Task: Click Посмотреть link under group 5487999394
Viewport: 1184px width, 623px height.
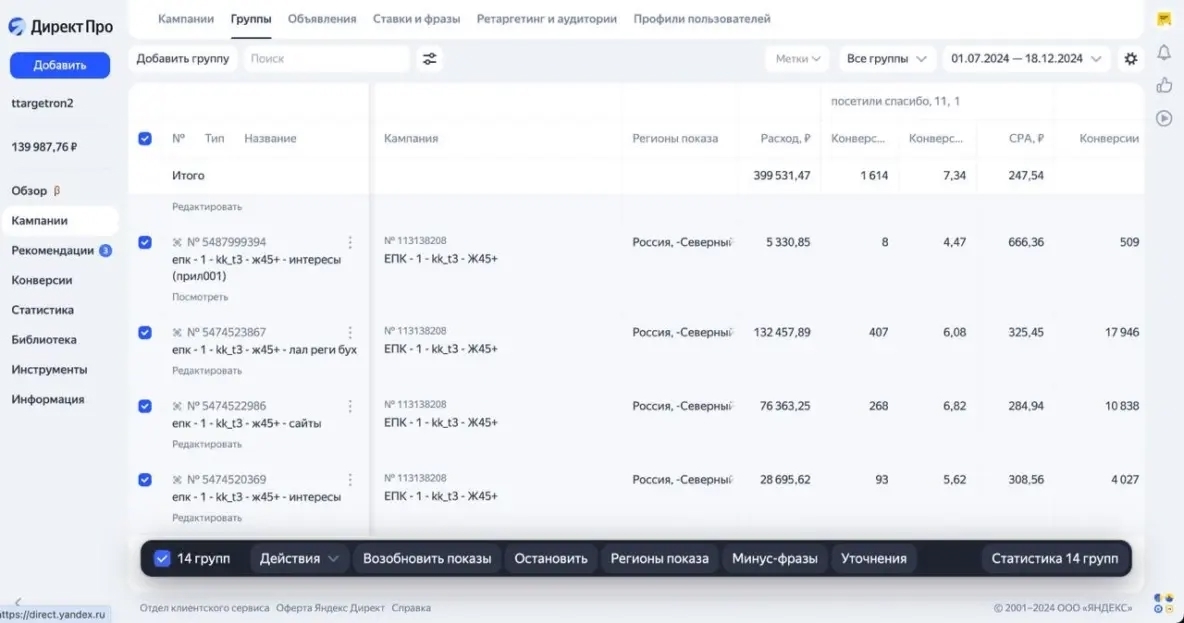Action: point(200,298)
